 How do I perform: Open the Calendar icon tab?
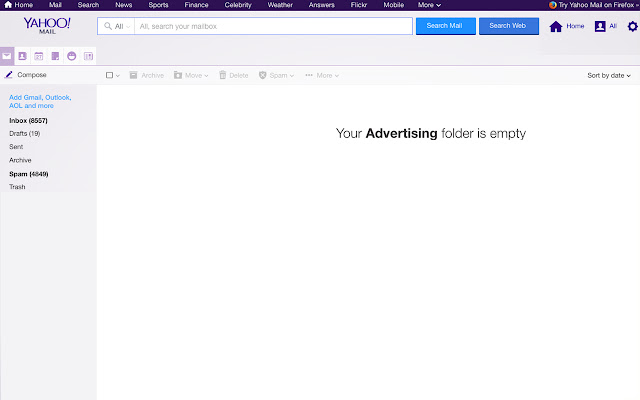39,56
